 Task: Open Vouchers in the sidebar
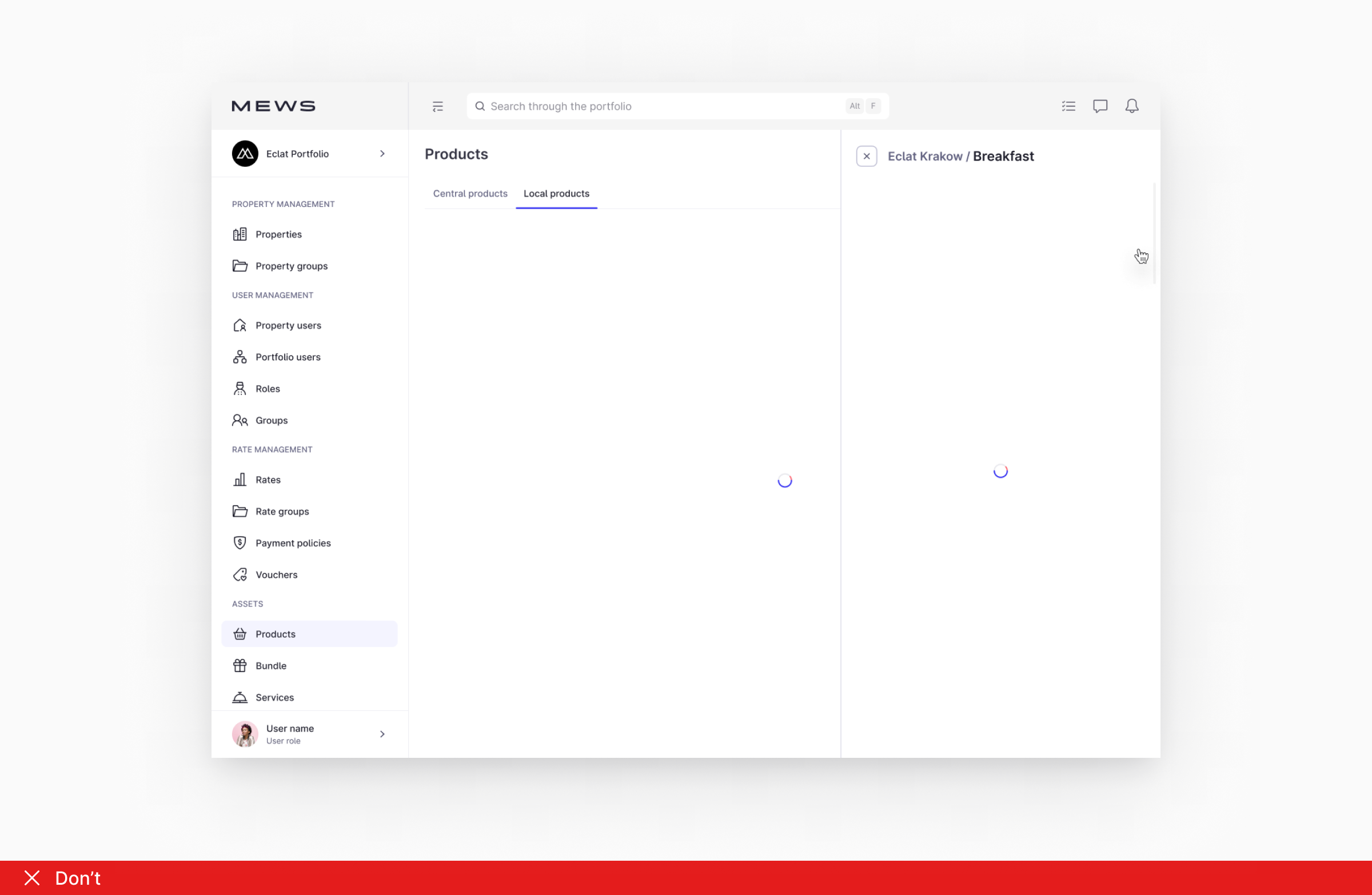click(x=276, y=574)
